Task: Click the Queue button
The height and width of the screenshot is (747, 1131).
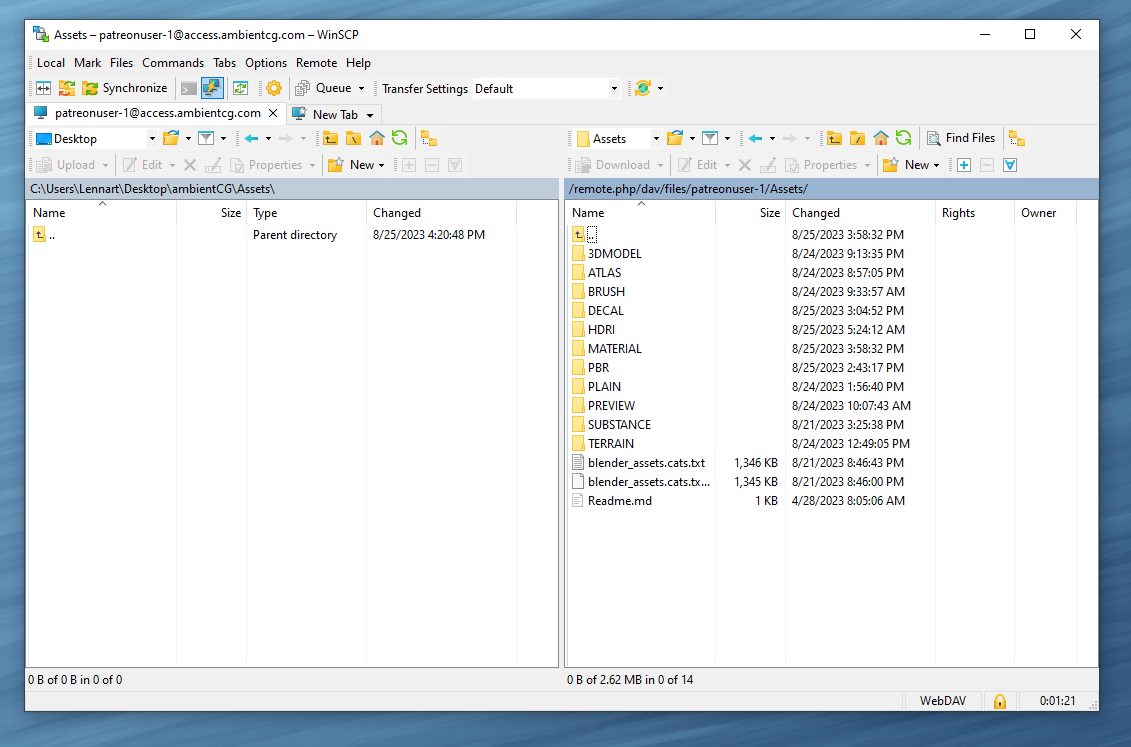Action: 324,88
